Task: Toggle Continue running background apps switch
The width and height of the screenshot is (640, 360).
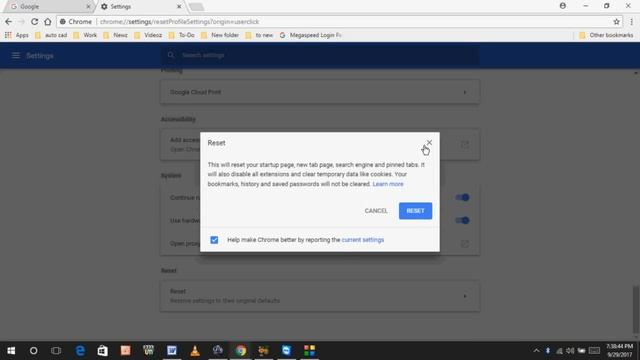Action: coord(462,198)
